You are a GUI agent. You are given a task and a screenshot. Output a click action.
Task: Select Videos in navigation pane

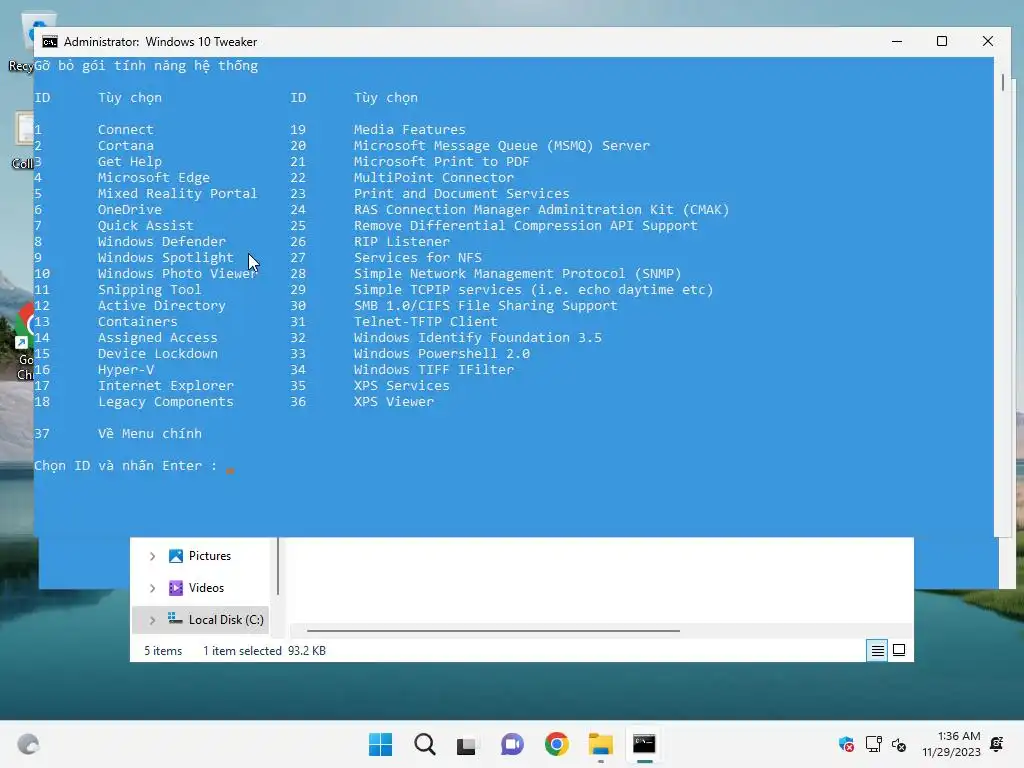point(206,588)
